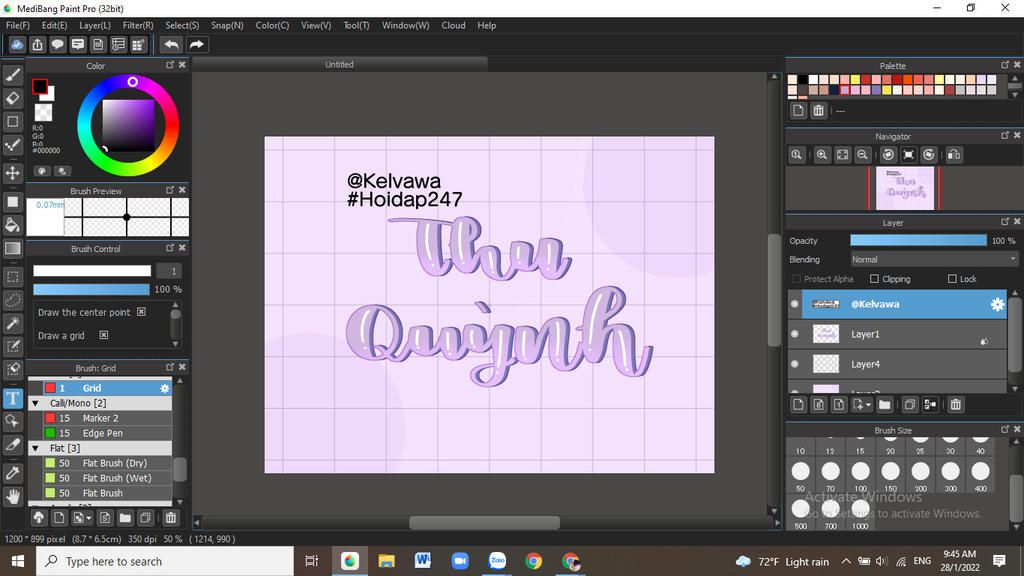
Task: Click the foreground black color swatch
Action: (x=40, y=86)
